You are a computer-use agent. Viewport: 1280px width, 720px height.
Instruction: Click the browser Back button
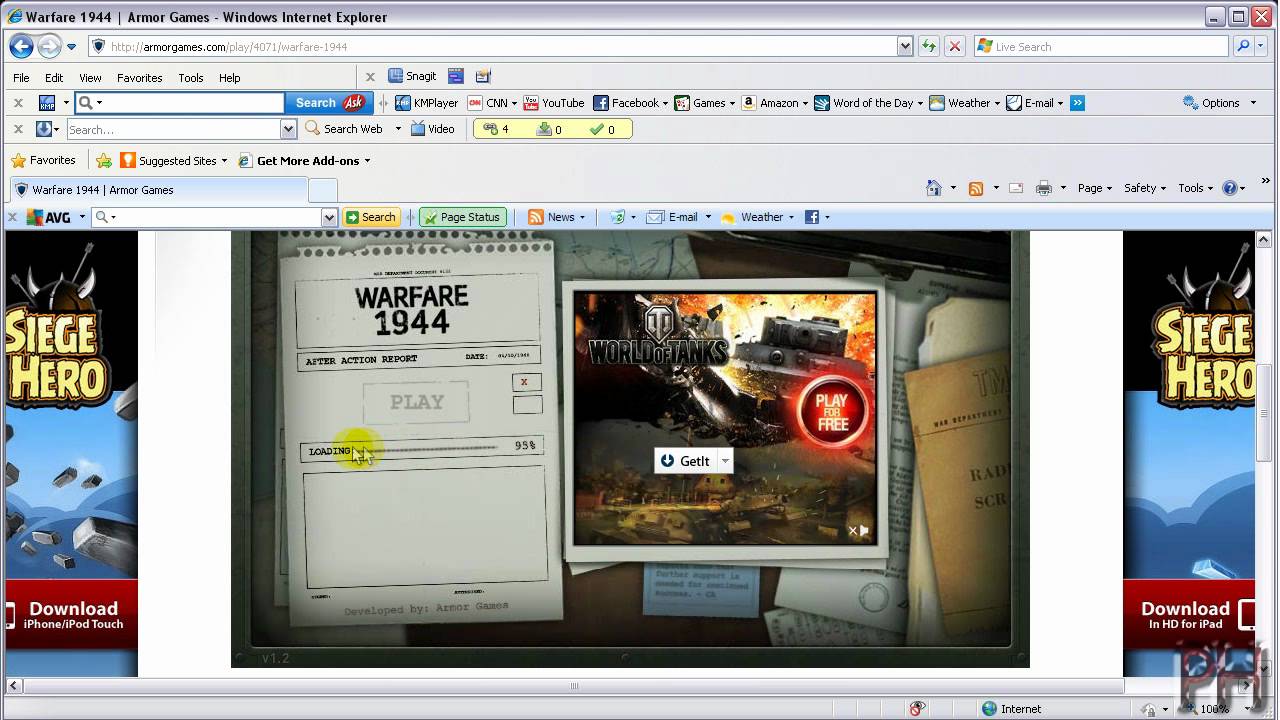pos(21,46)
